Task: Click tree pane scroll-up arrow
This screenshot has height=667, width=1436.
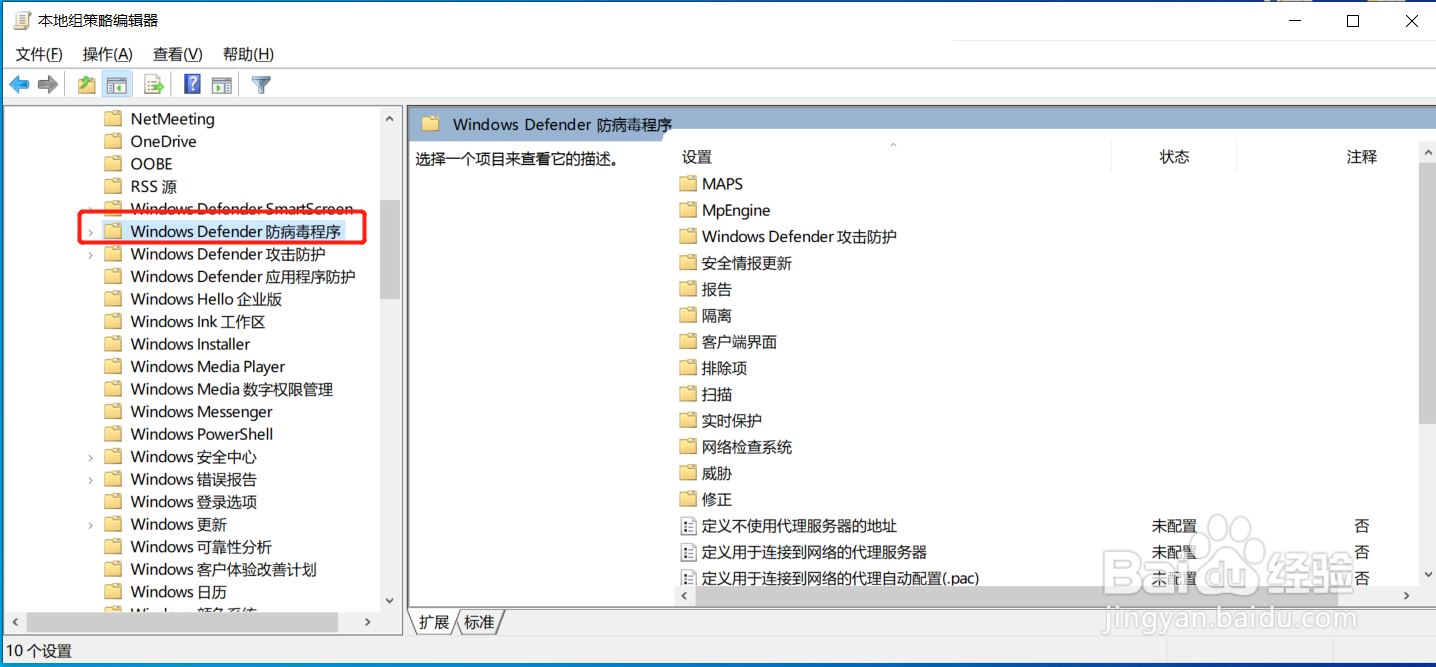Action: 390,118
